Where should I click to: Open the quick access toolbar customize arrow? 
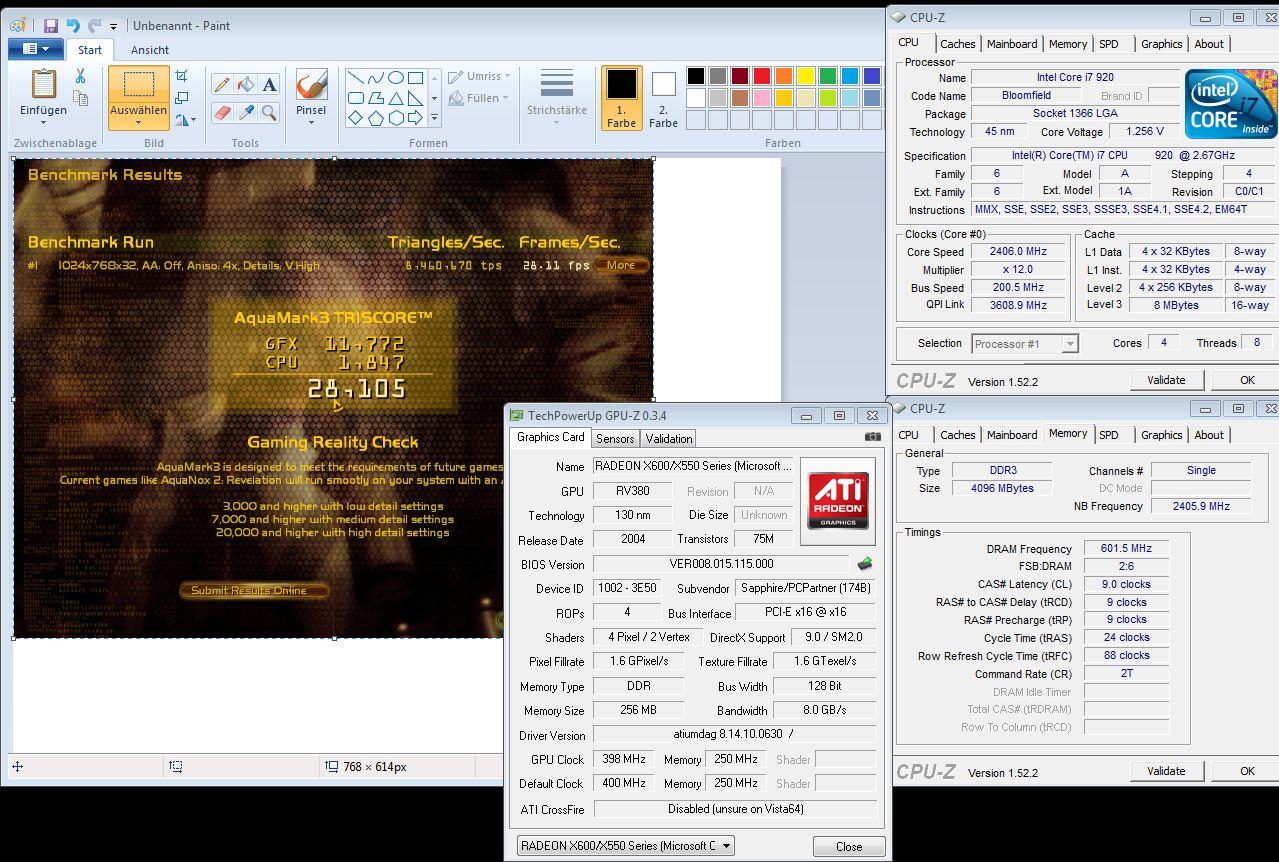pos(113,27)
